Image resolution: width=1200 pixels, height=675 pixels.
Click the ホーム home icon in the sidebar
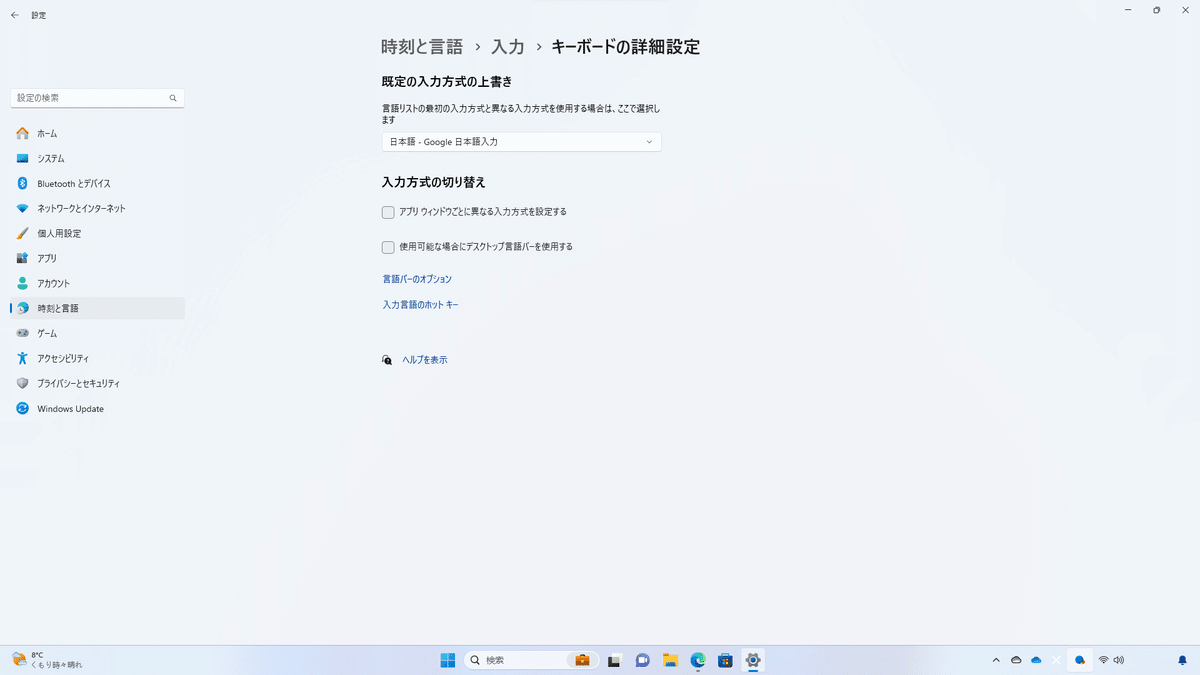click(22, 133)
